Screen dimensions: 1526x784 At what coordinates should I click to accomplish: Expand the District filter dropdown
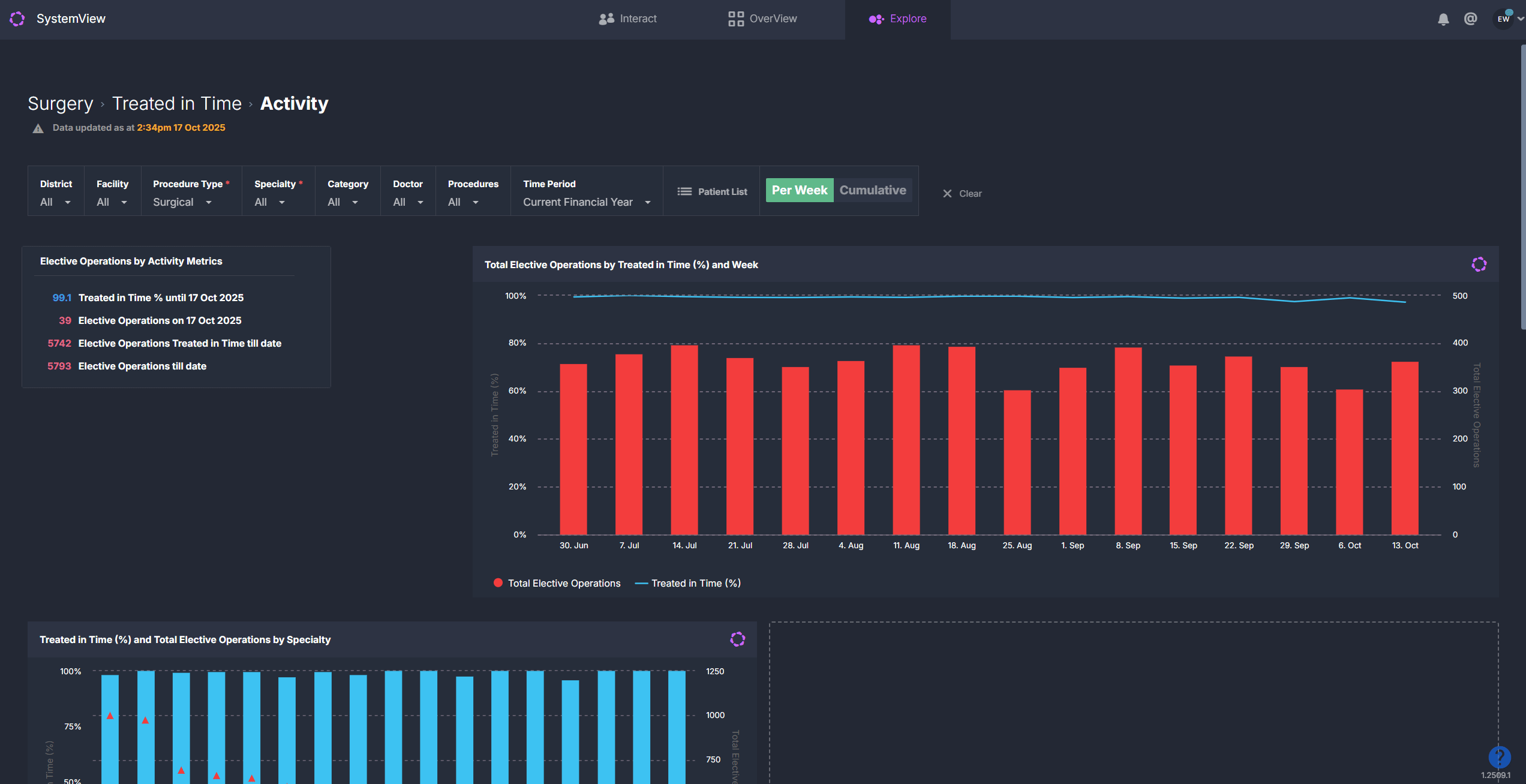point(55,202)
